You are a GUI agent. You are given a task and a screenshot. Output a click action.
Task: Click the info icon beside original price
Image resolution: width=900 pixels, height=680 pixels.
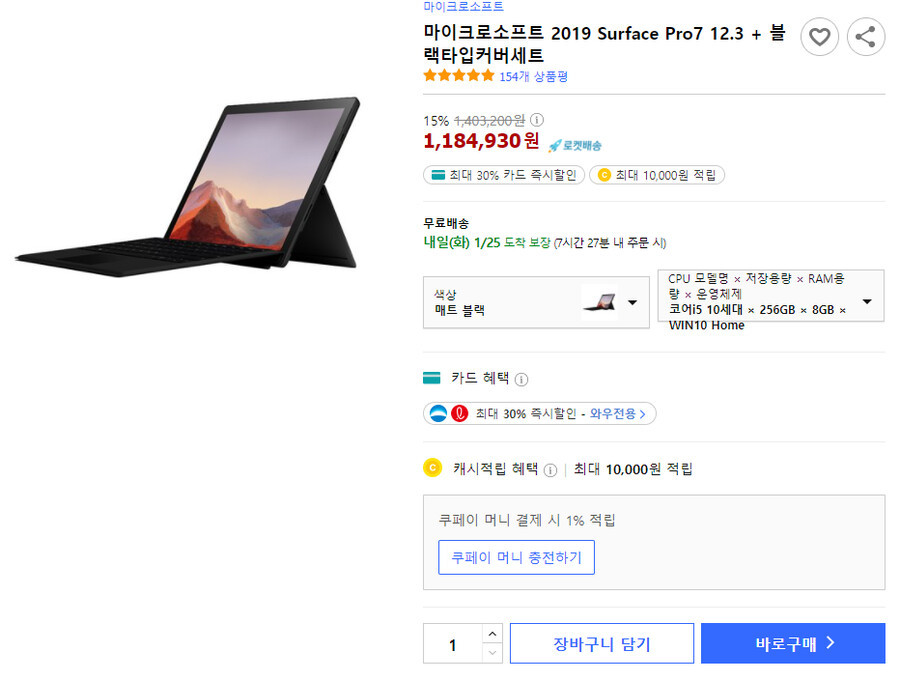coord(537,120)
